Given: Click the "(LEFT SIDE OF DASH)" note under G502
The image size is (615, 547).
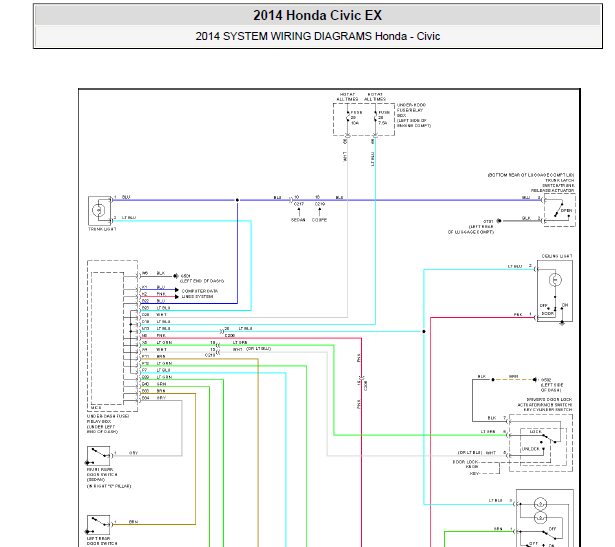Looking at the screenshot, I should pos(551,387).
